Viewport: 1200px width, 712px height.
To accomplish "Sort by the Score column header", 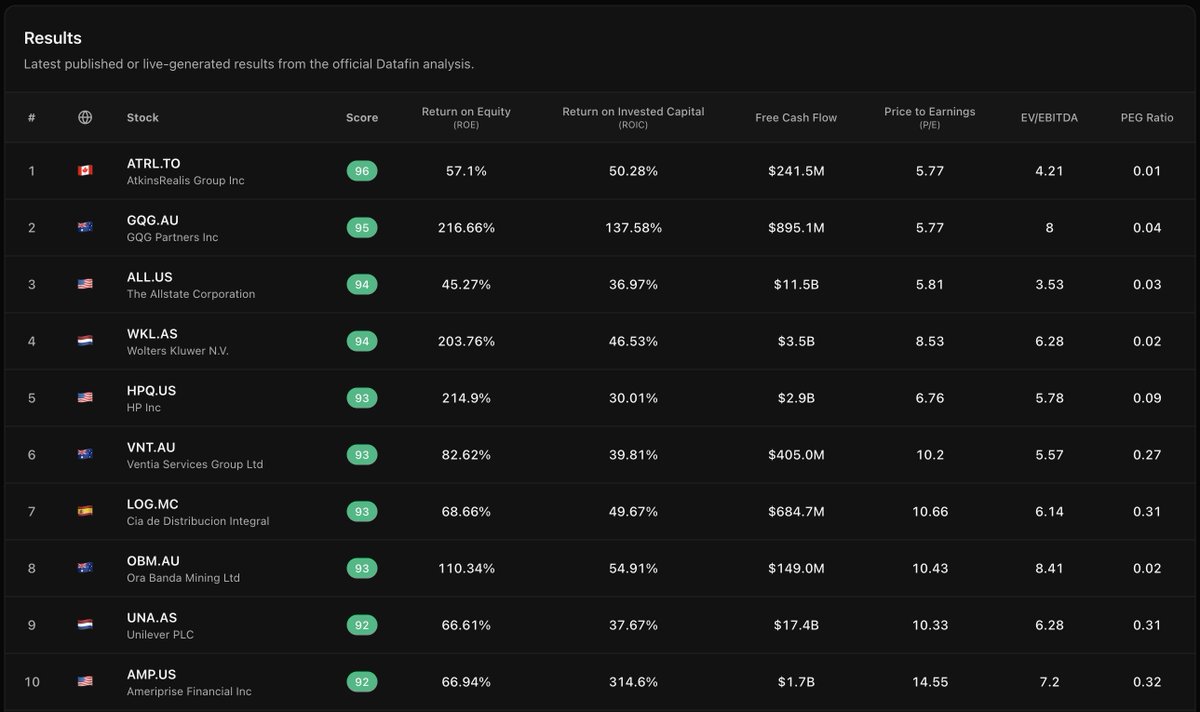I will click(x=362, y=118).
